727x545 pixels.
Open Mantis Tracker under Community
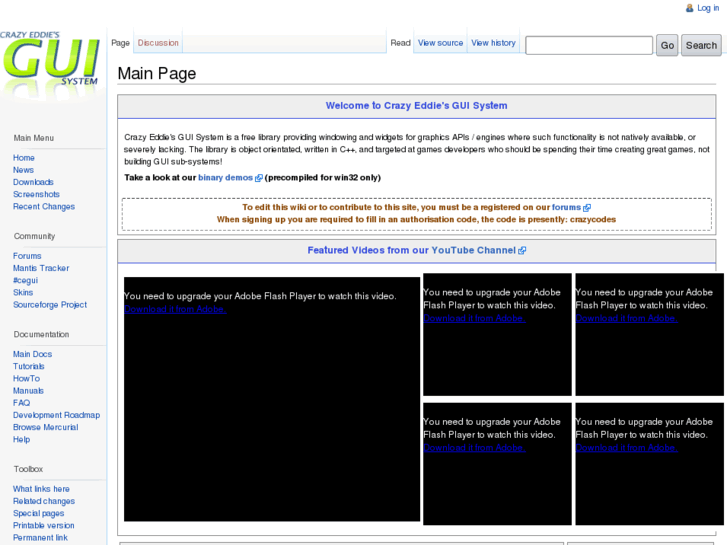[41, 268]
